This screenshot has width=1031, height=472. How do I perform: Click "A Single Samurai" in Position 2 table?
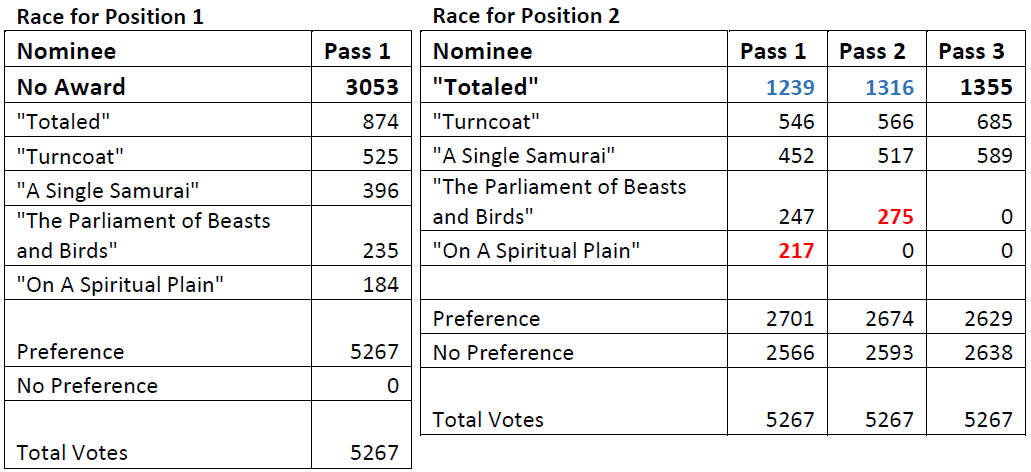point(524,156)
